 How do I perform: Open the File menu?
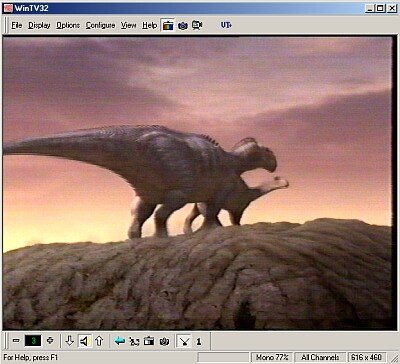point(16,25)
